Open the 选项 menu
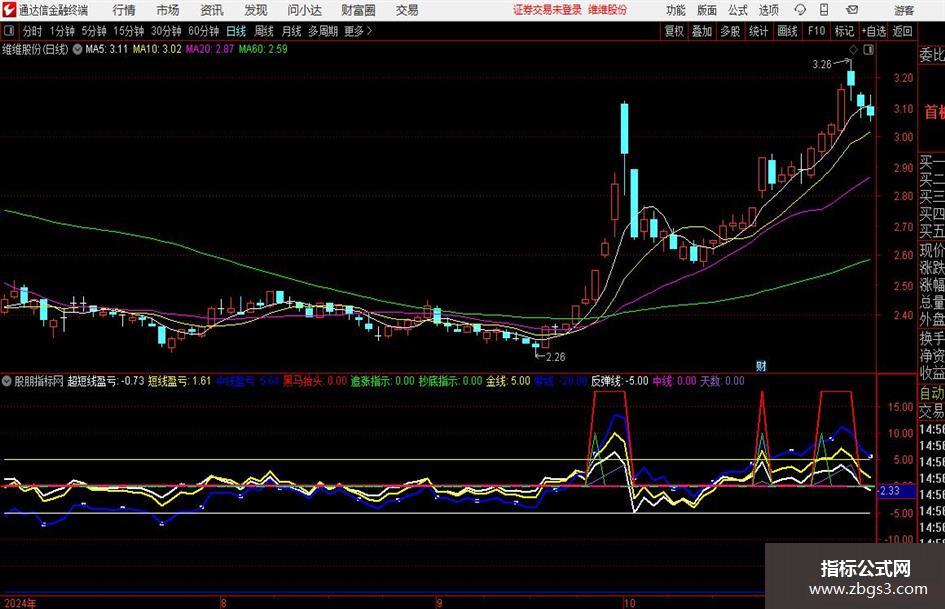Viewport: 945px width, 609px height. click(x=768, y=10)
